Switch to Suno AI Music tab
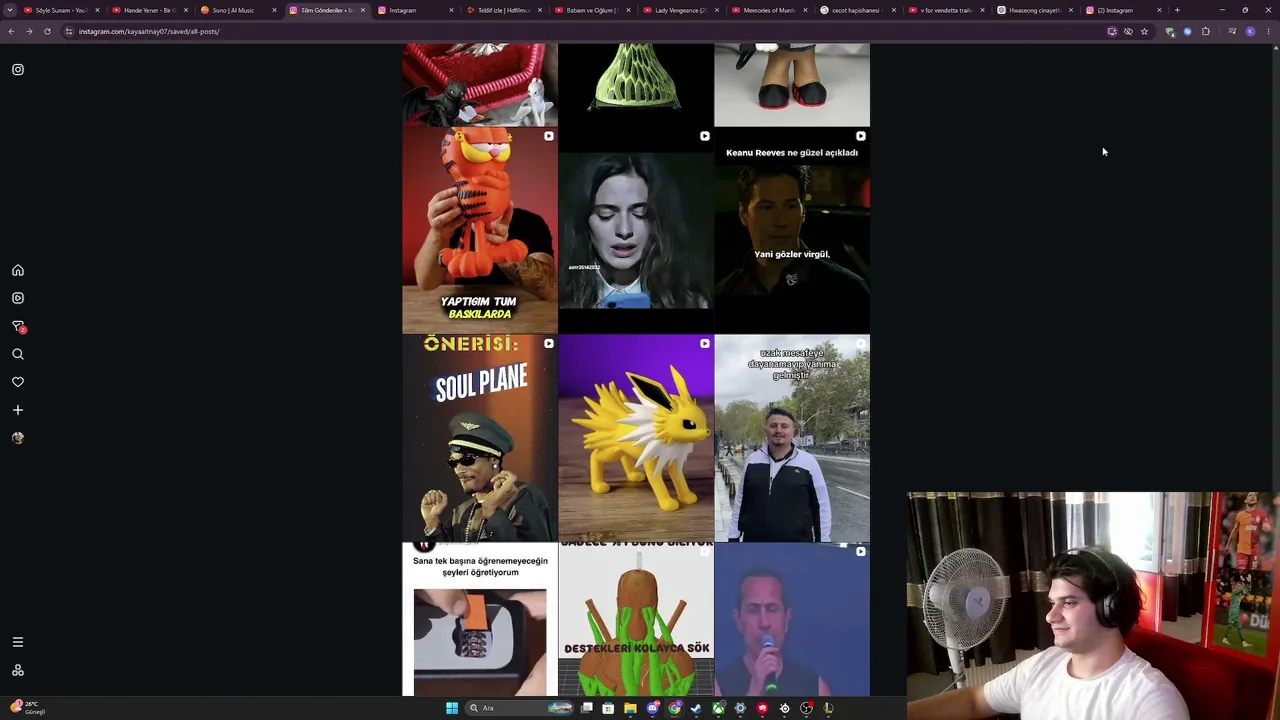 [x=239, y=10]
